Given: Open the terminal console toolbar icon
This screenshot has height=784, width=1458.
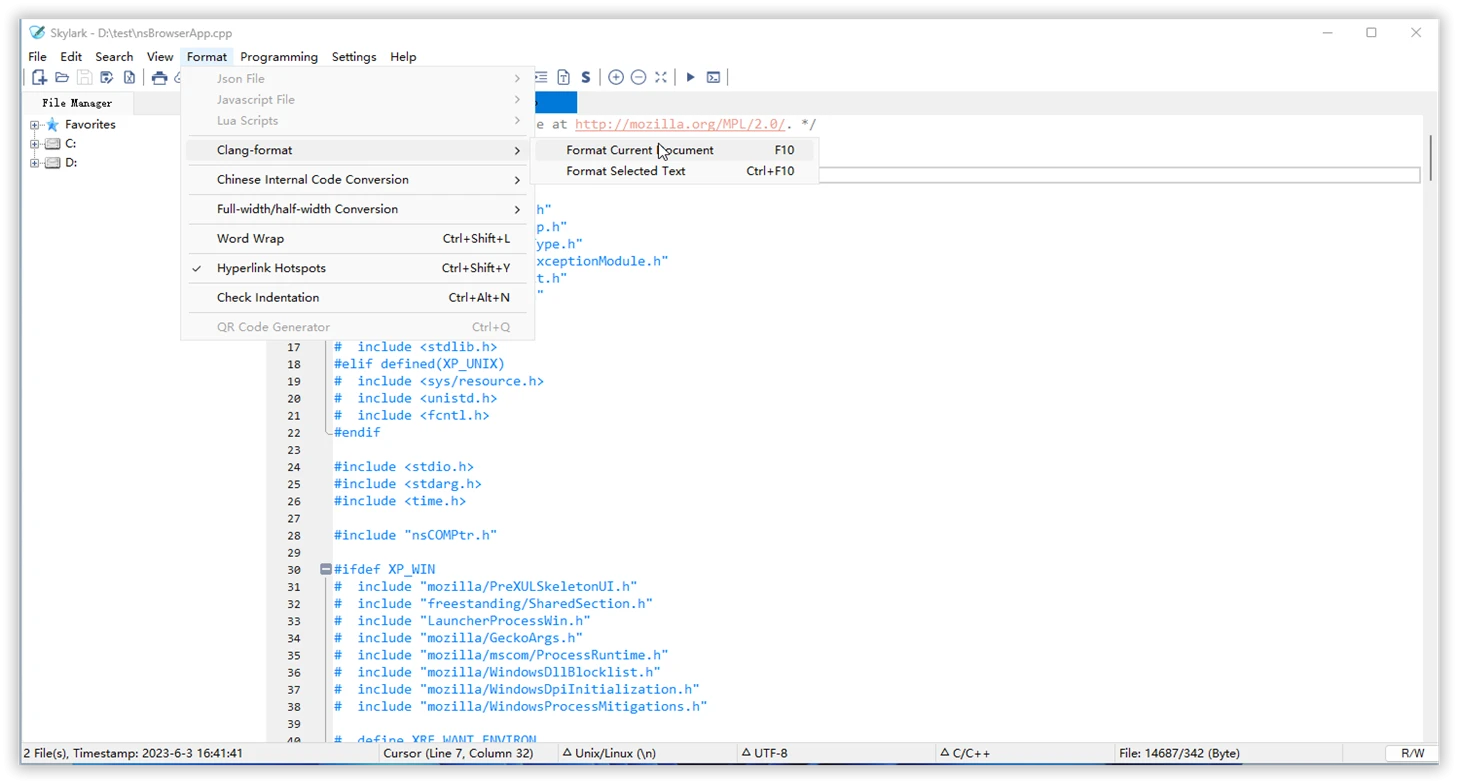Looking at the screenshot, I should pos(713,77).
